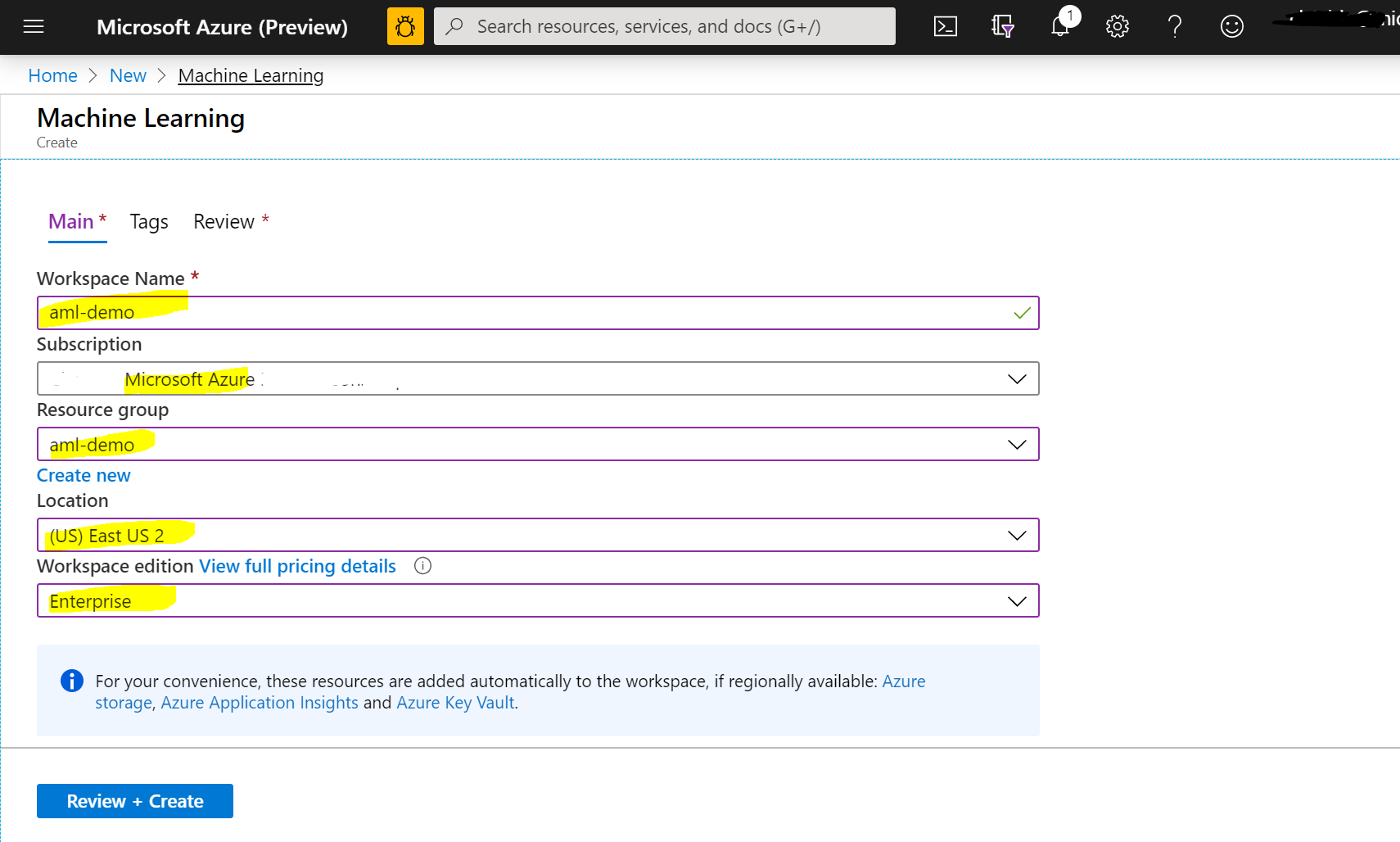Image resolution: width=1400 pixels, height=842 pixels.
Task: Go to the New breadcrumb
Action: point(128,75)
